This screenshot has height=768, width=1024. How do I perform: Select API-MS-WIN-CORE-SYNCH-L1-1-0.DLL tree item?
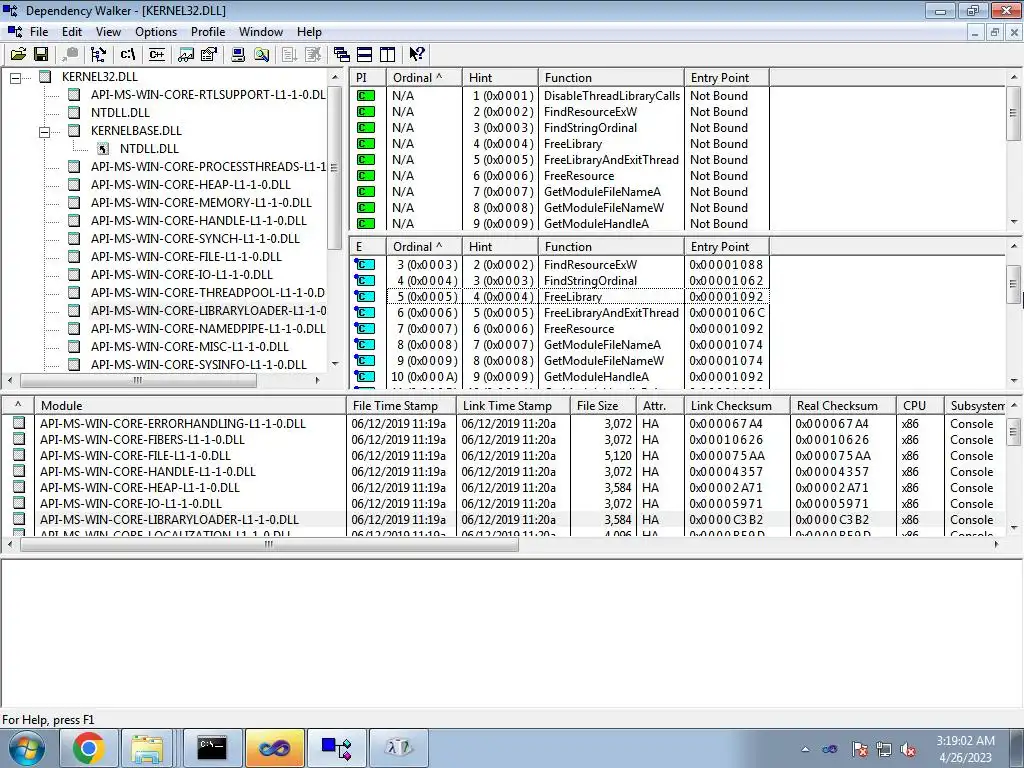tap(195, 238)
